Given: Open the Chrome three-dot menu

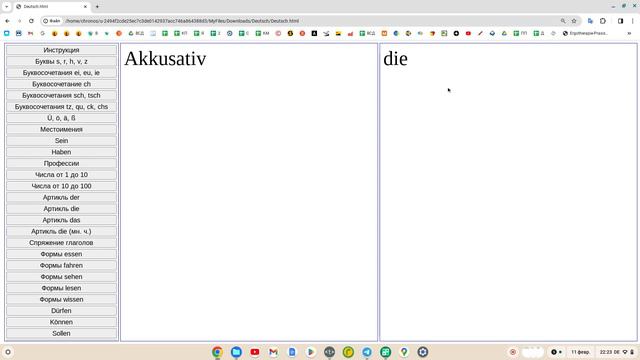Looking at the screenshot, I should 633,21.
